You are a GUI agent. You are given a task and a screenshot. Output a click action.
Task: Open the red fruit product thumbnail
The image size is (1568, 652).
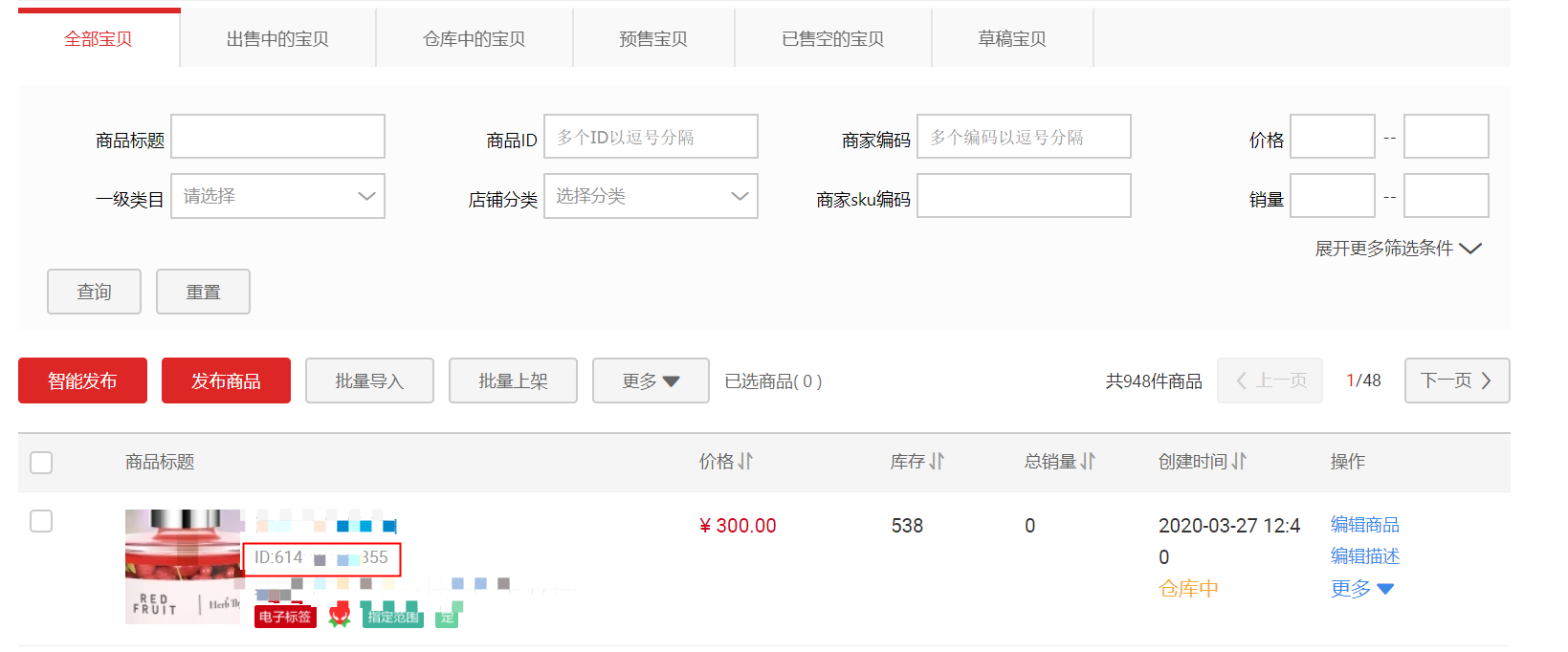click(185, 567)
